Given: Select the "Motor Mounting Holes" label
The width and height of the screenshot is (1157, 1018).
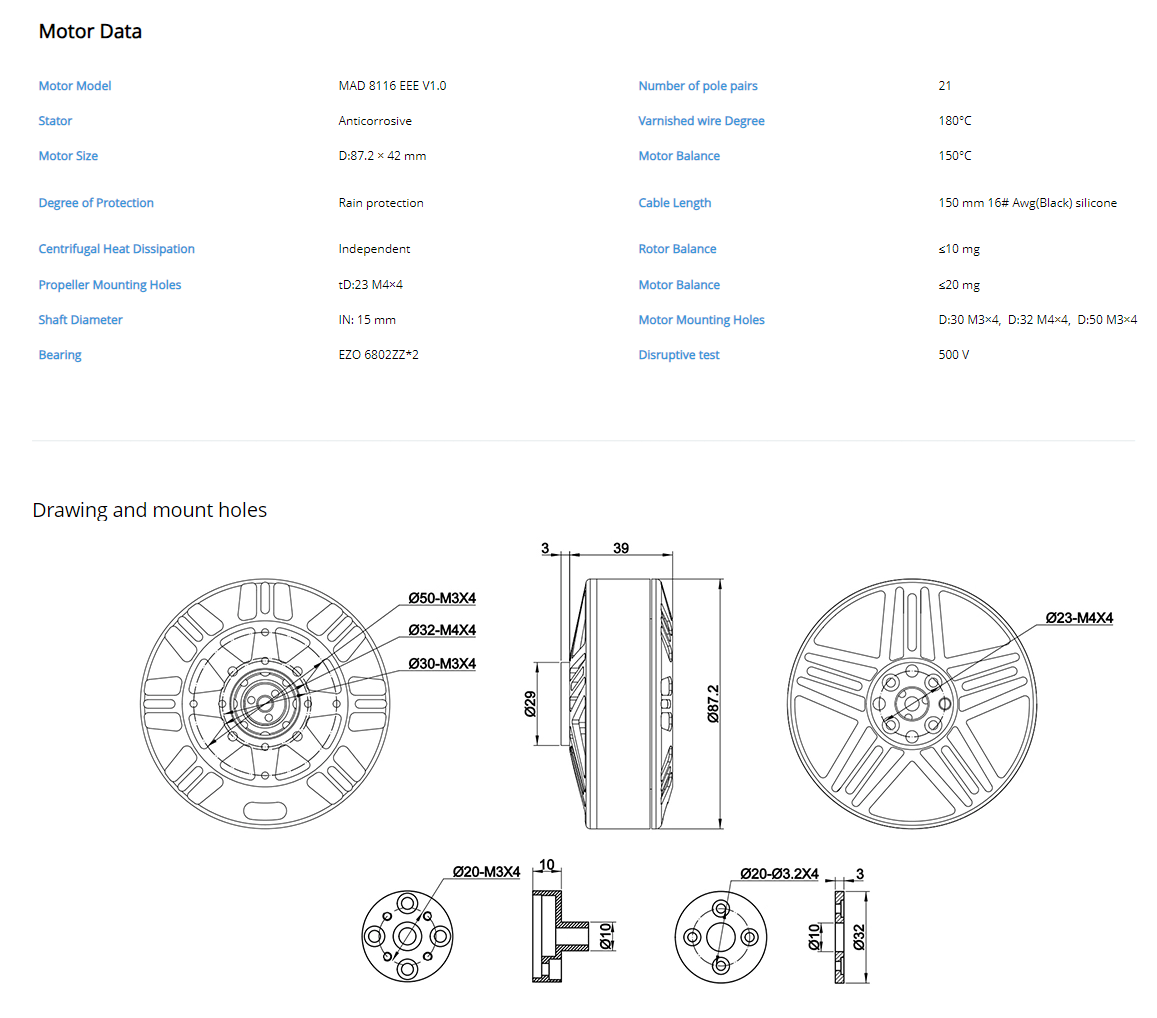Looking at the screenshot, I should [701, 320].
